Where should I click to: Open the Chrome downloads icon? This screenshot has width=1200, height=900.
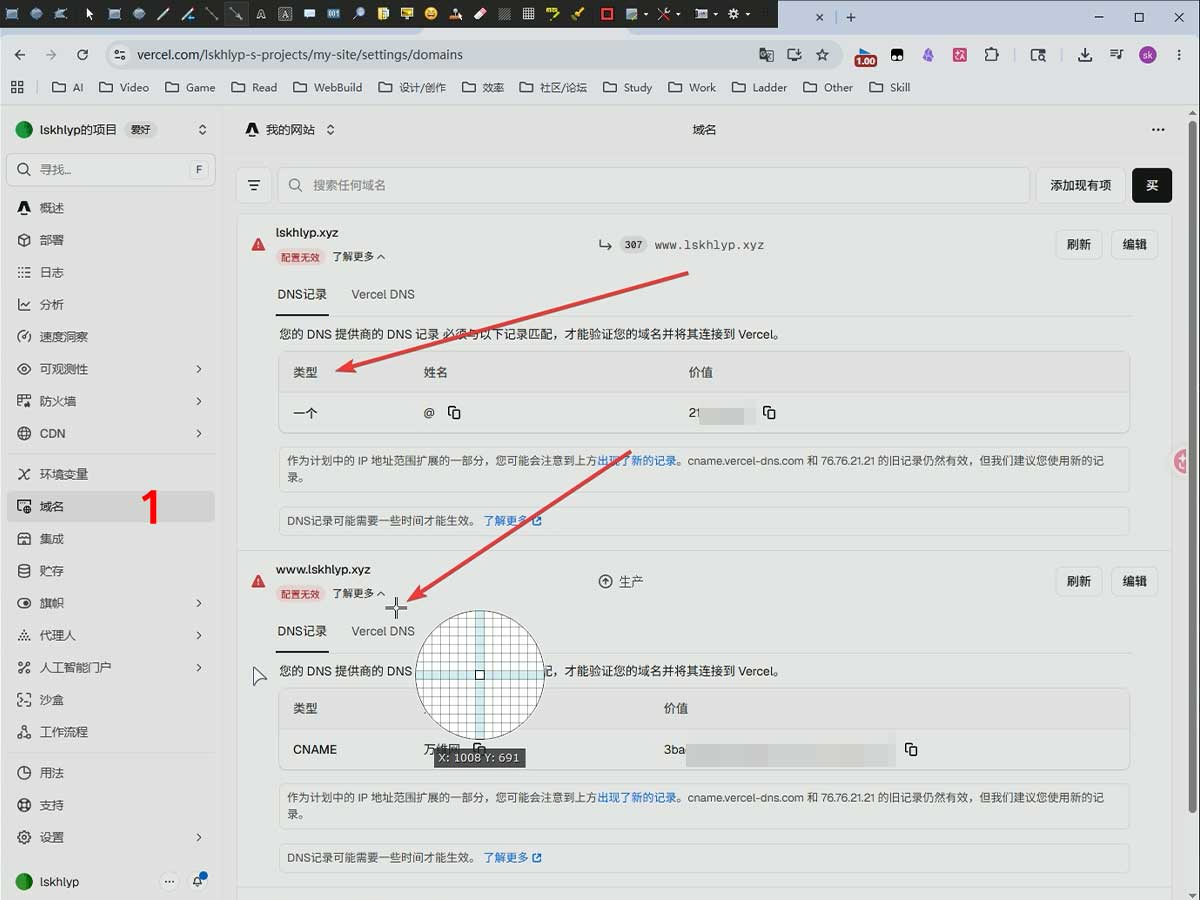[1085, 55]
